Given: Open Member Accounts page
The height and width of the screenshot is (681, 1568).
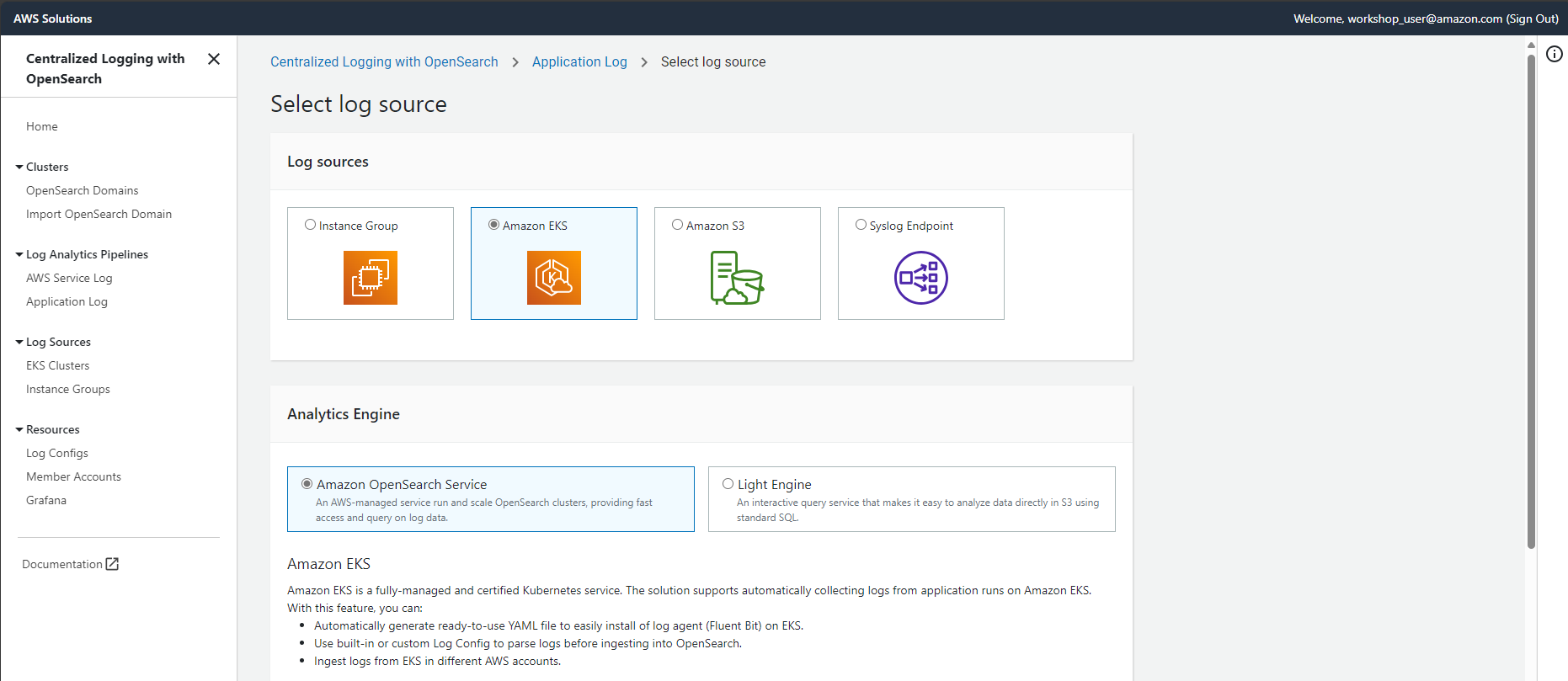Looking at the screenshot, I should click(x=73, y=476).
